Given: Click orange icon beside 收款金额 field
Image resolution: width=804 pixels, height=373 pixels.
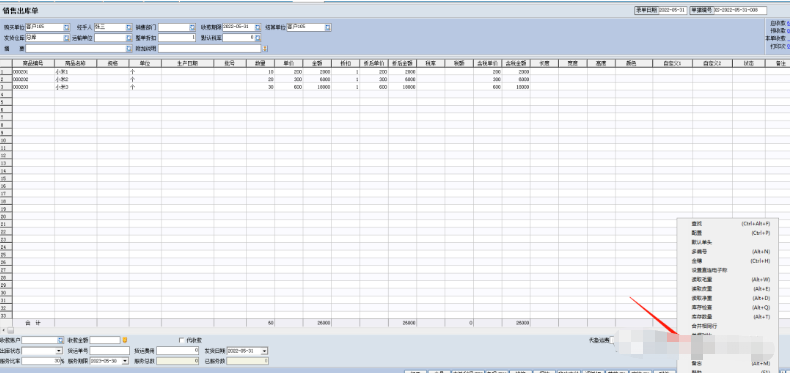Looking at the screenshot, I should [125, 340].
